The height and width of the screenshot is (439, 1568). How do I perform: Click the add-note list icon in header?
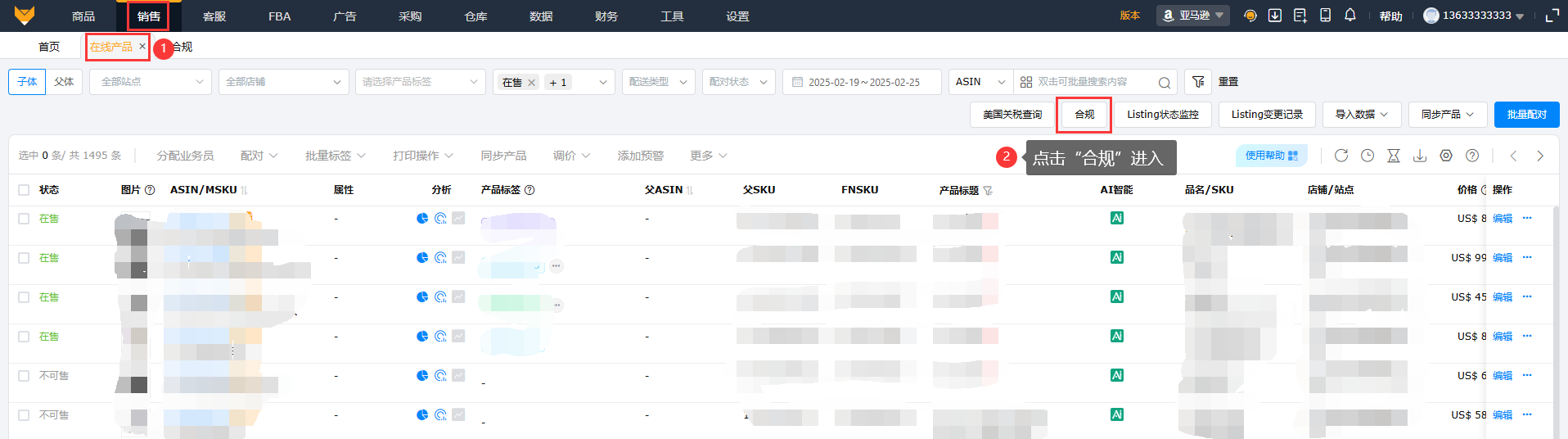(x=1300, y=16)
